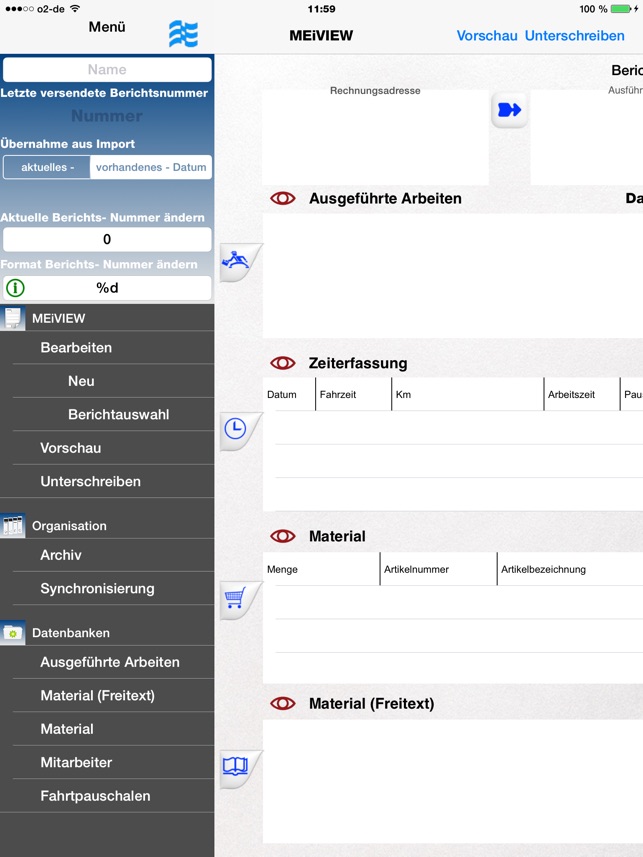Tap the Ausgeführte Arbeiten text area

453,276
